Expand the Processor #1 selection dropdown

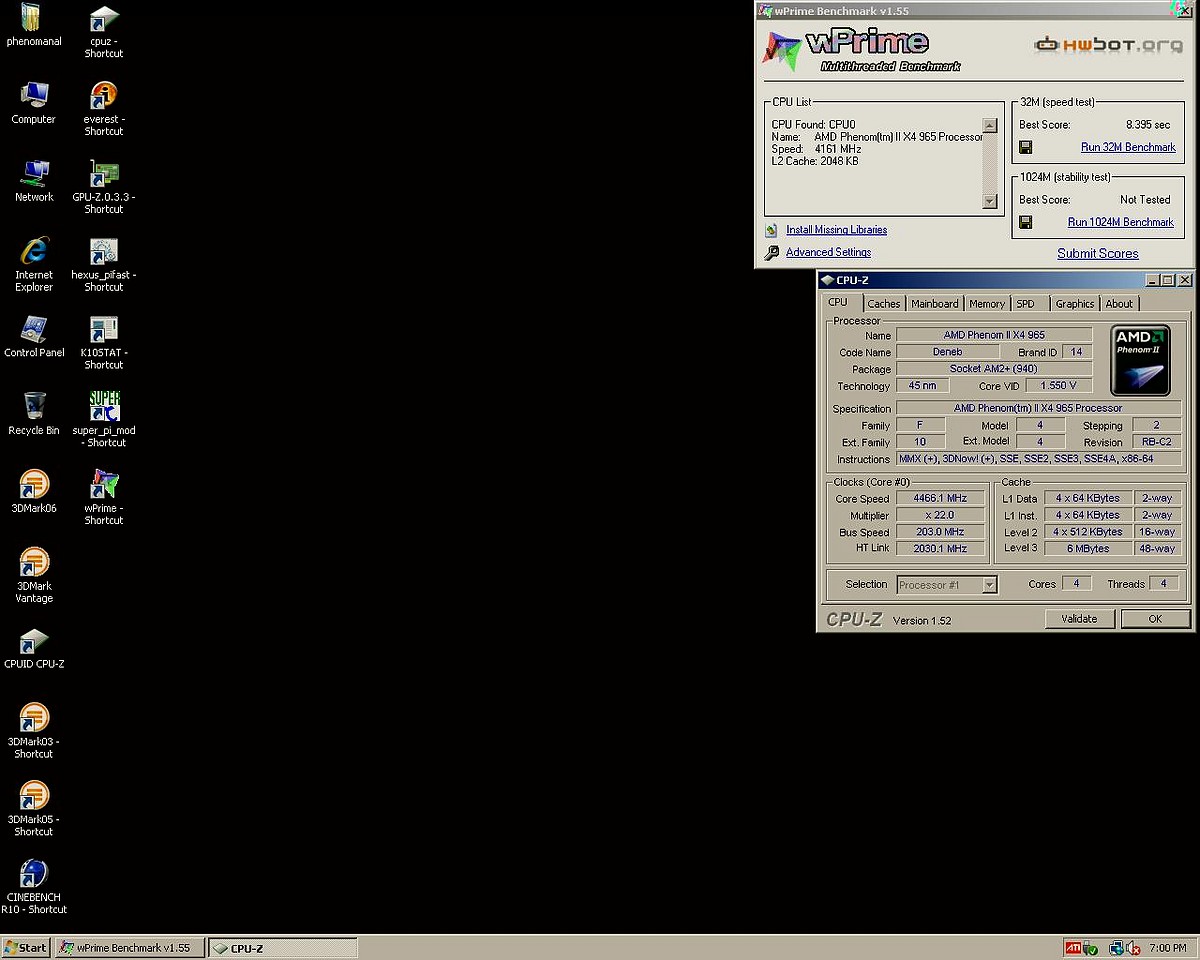[x=989, y=585]
